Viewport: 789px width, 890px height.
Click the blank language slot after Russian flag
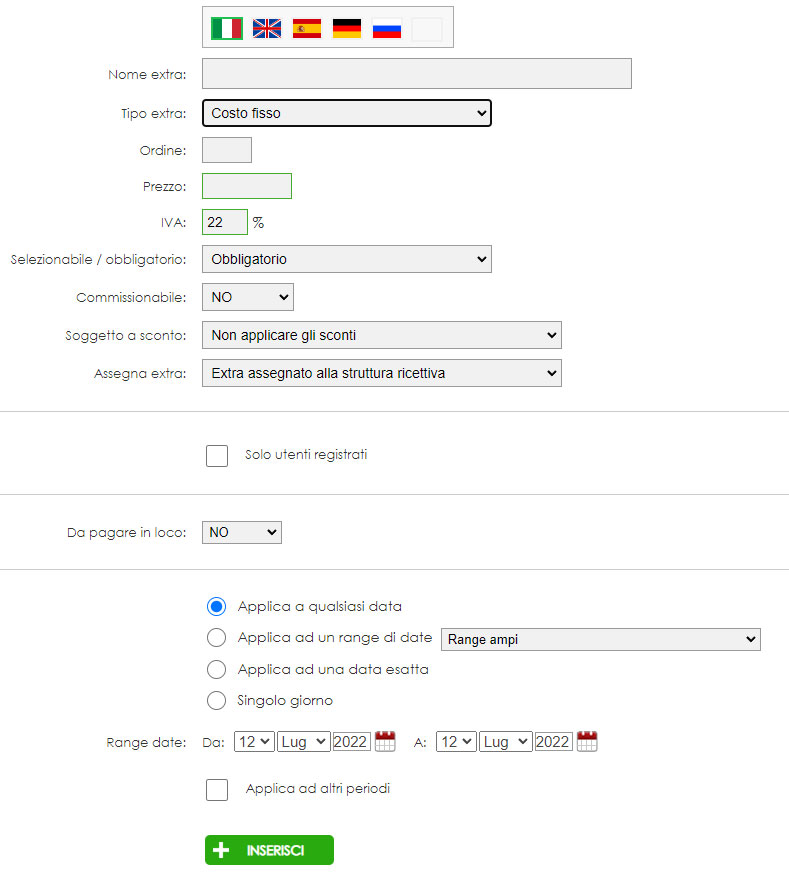point(427,28)
